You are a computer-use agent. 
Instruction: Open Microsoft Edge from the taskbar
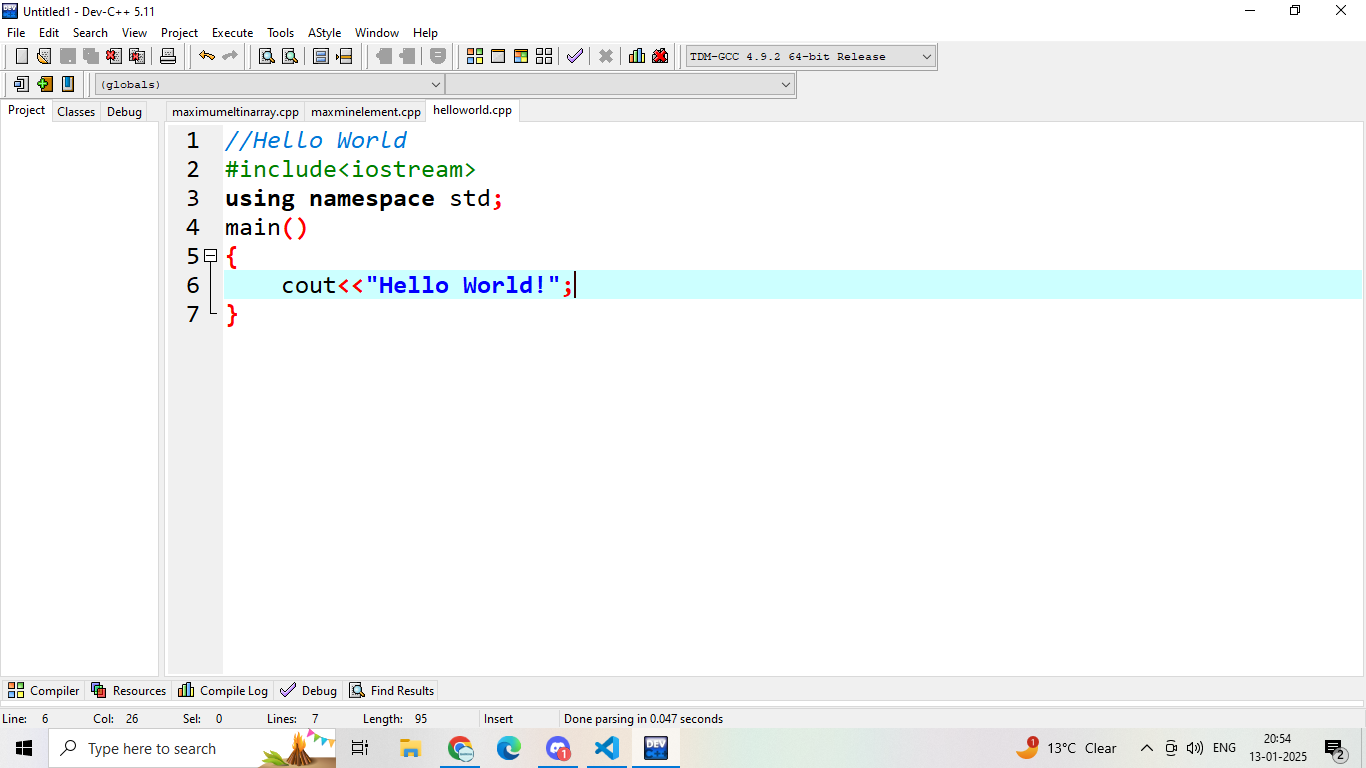point(509,748)
